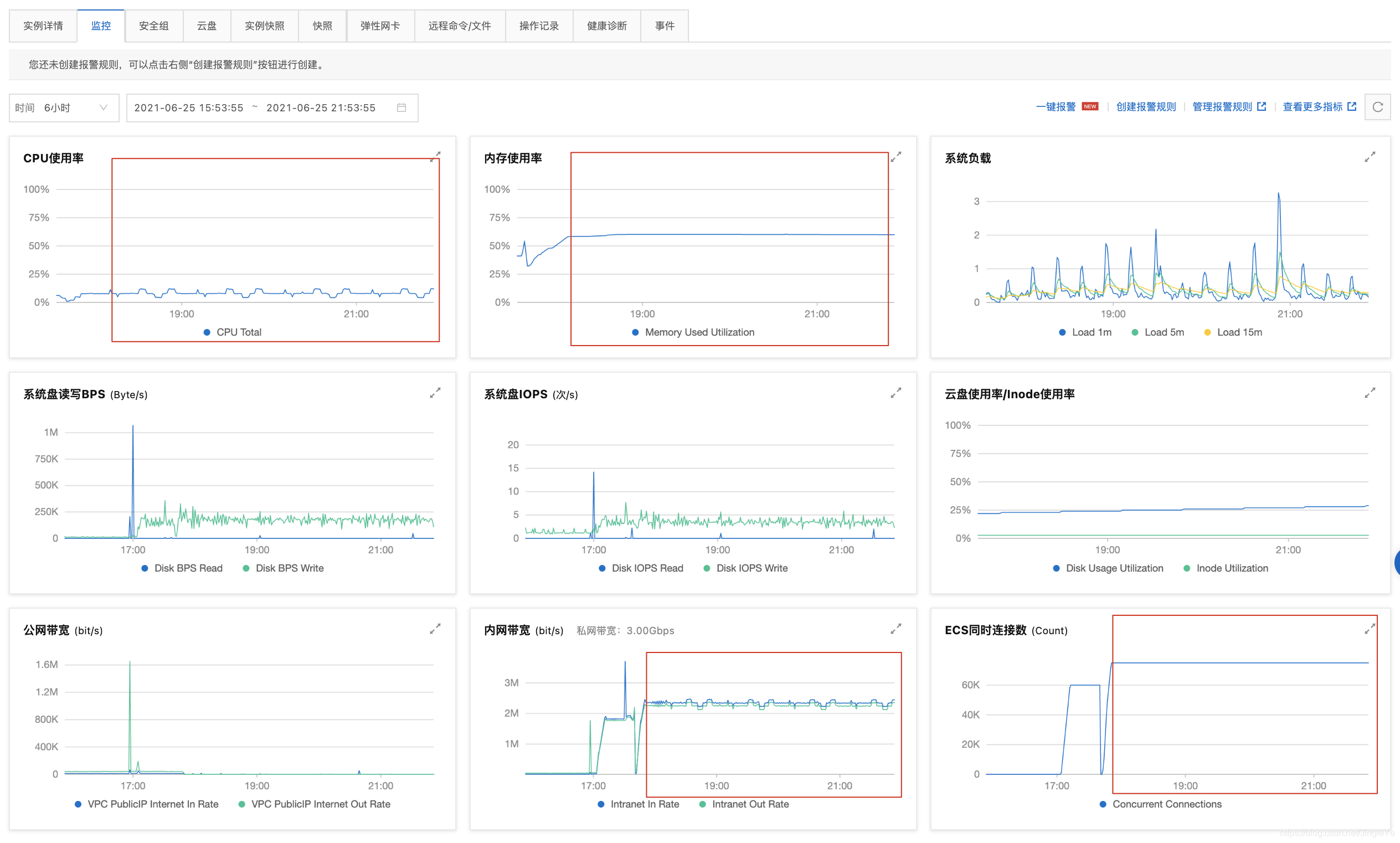Toggle the Intranet Out Rate series
The image size is (1400, 843).
[x=743, y=804]
